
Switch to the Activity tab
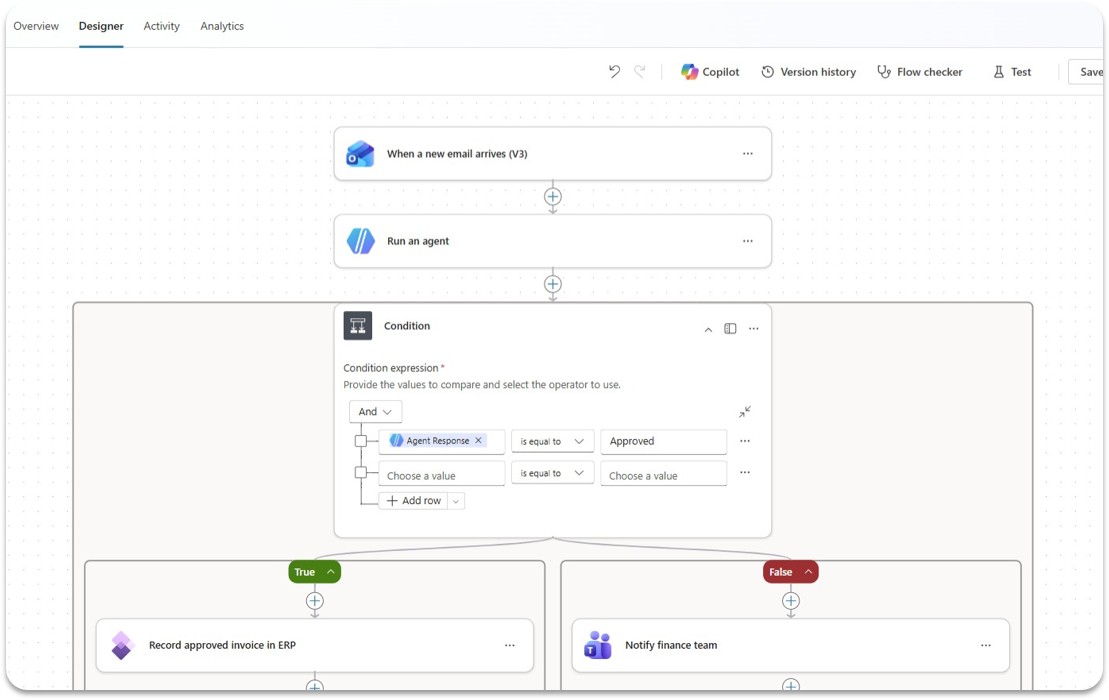pos(161,26)
